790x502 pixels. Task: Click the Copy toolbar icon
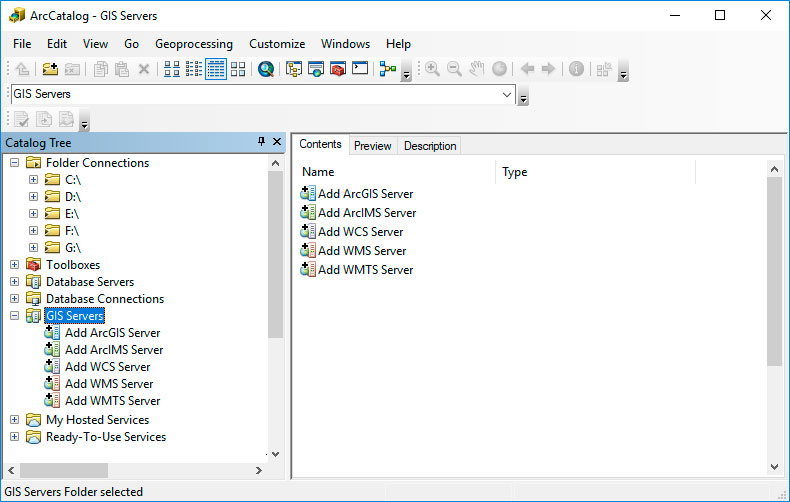coord(101,69)
